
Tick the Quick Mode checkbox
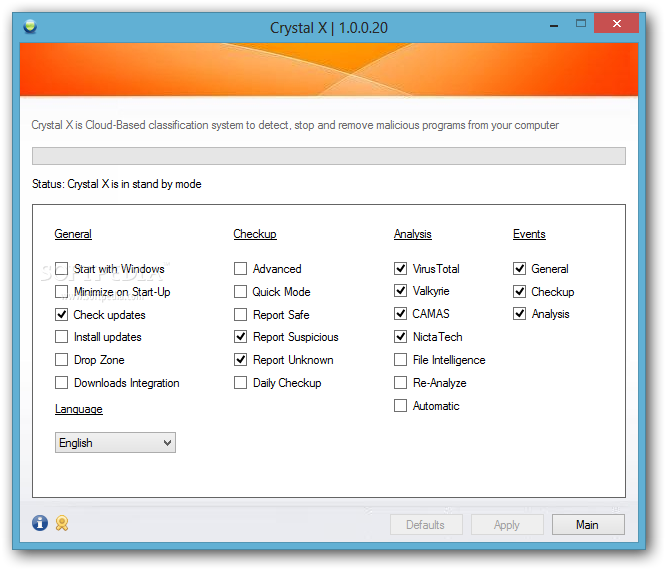[240, 291]
